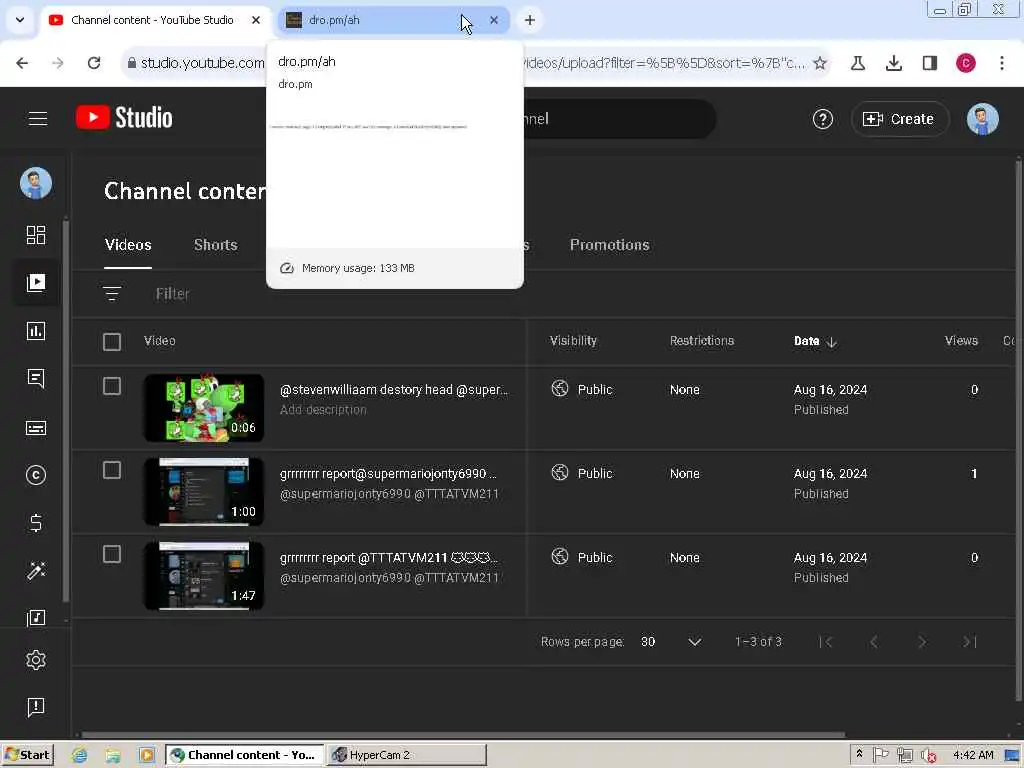Open Chrome downloads icon

893,63
